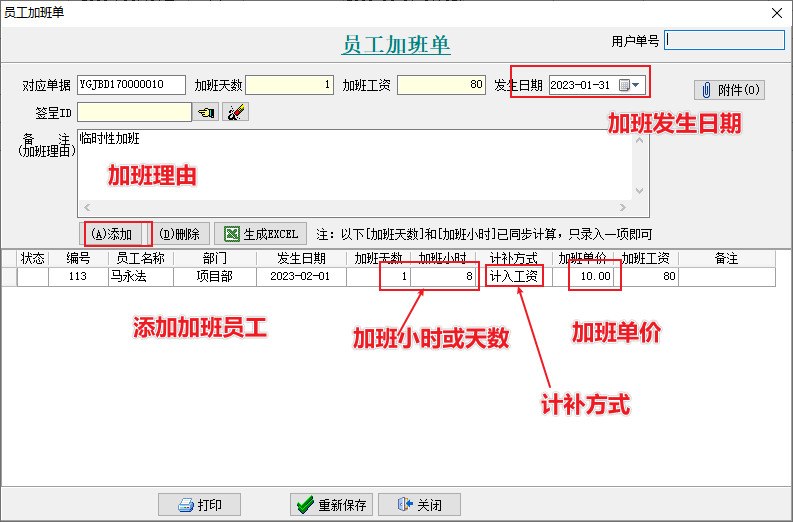Click inside the 备注 overtime reason textbox
Image resolution: width=793 pixels, height=522 pixels.
pos(350,165)
